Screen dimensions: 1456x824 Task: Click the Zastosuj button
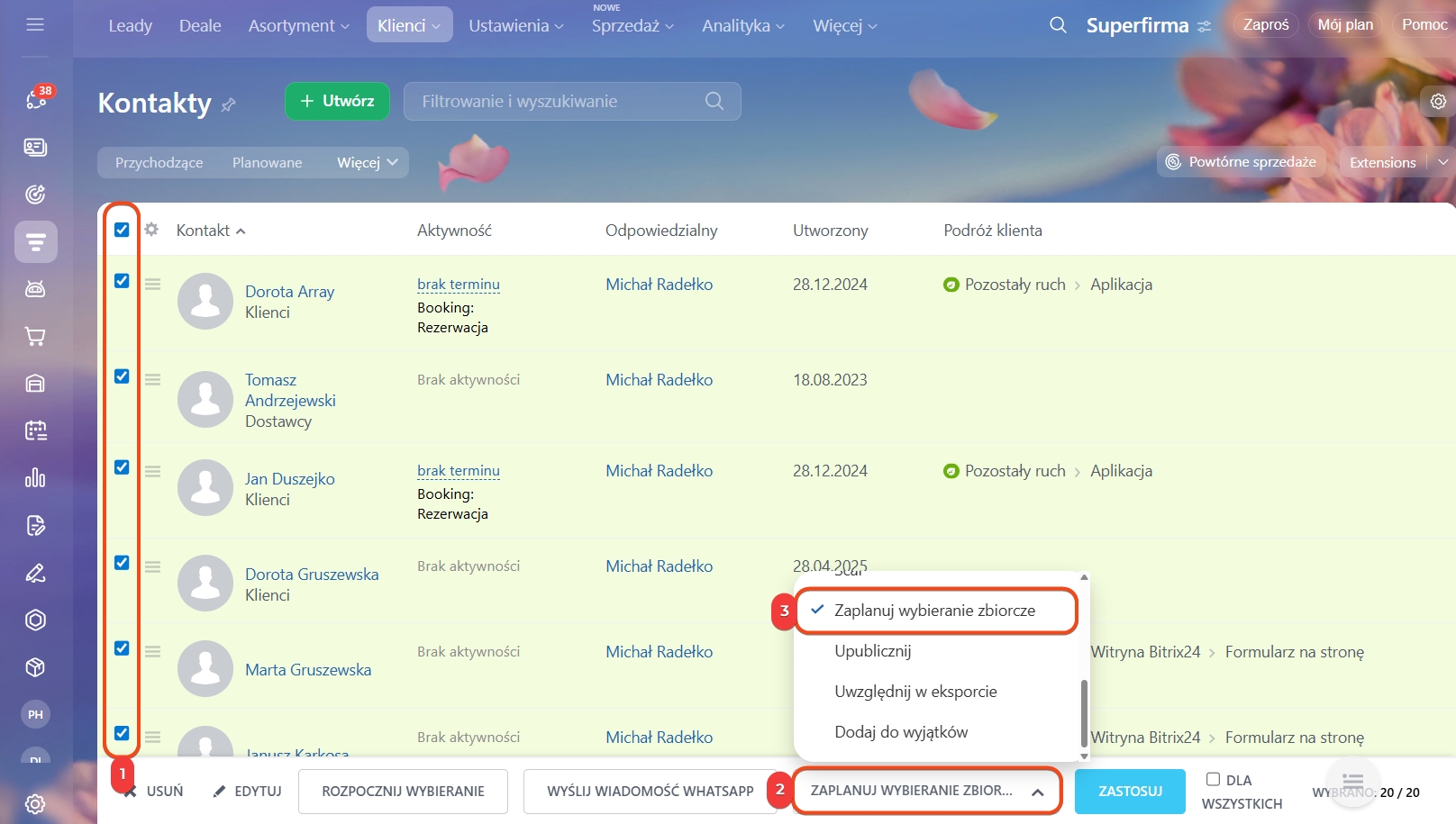1130,792
